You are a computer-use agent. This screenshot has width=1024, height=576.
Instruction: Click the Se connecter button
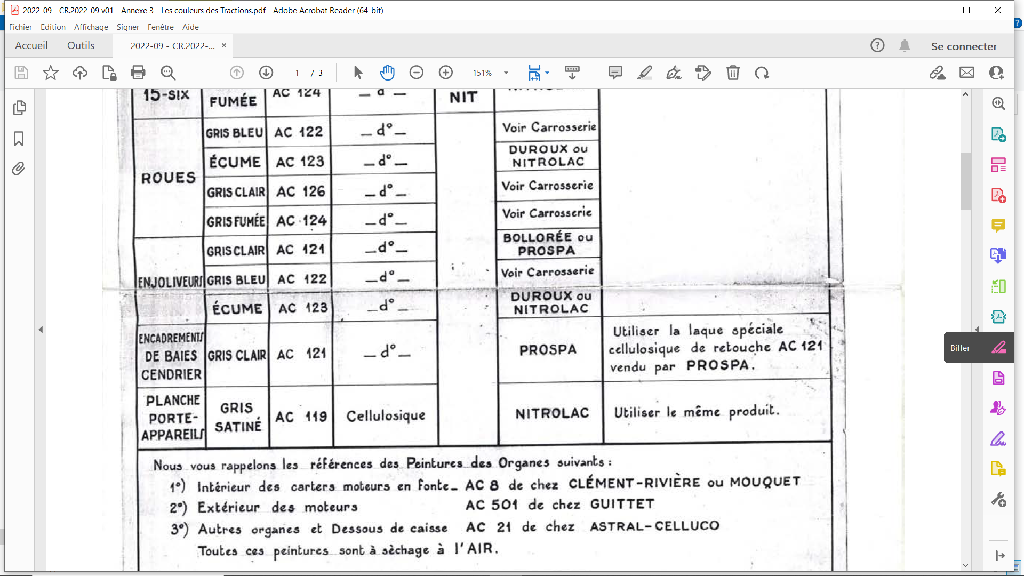(x=963, y=46)
